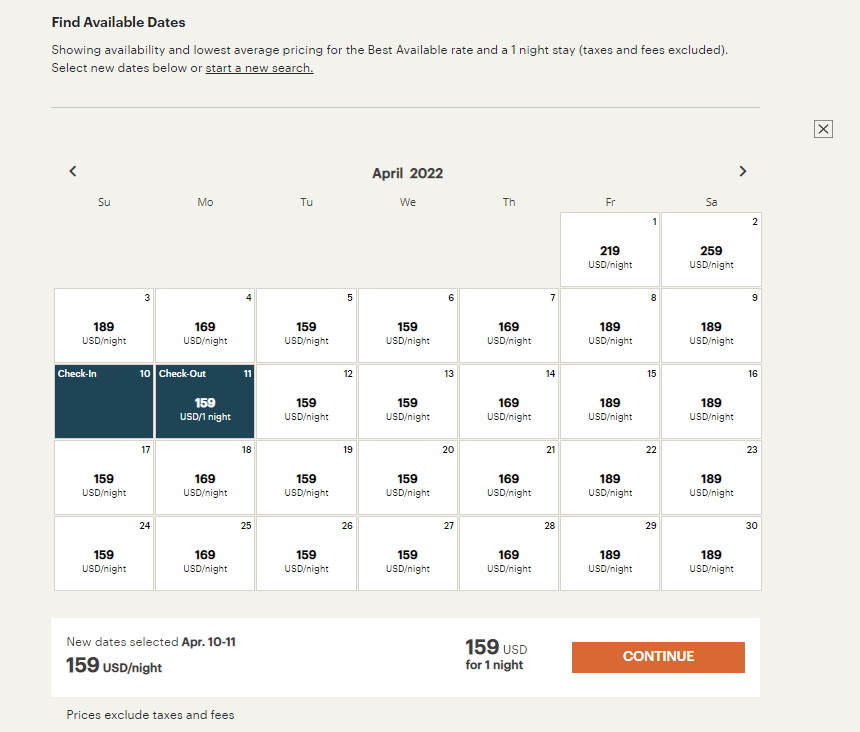Choose April 22 priced at 189 USD
This screenshot has width=860, height=732.
click(x=609, y=476)
